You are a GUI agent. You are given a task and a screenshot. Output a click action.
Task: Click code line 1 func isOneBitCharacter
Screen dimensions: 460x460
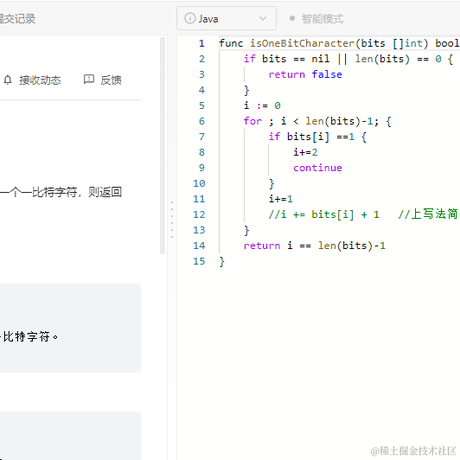pyautogui.click(x=339, y=43)
